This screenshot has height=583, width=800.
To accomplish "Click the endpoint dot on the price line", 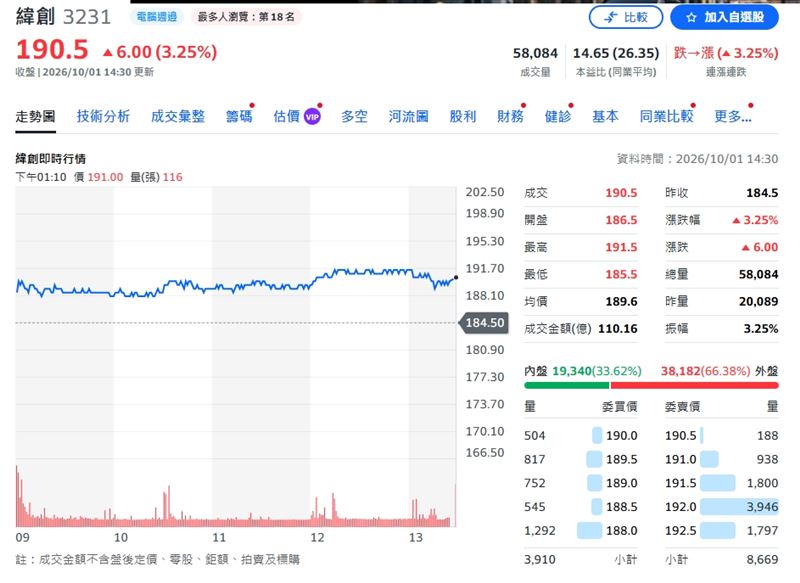I will tap(456, 277).
